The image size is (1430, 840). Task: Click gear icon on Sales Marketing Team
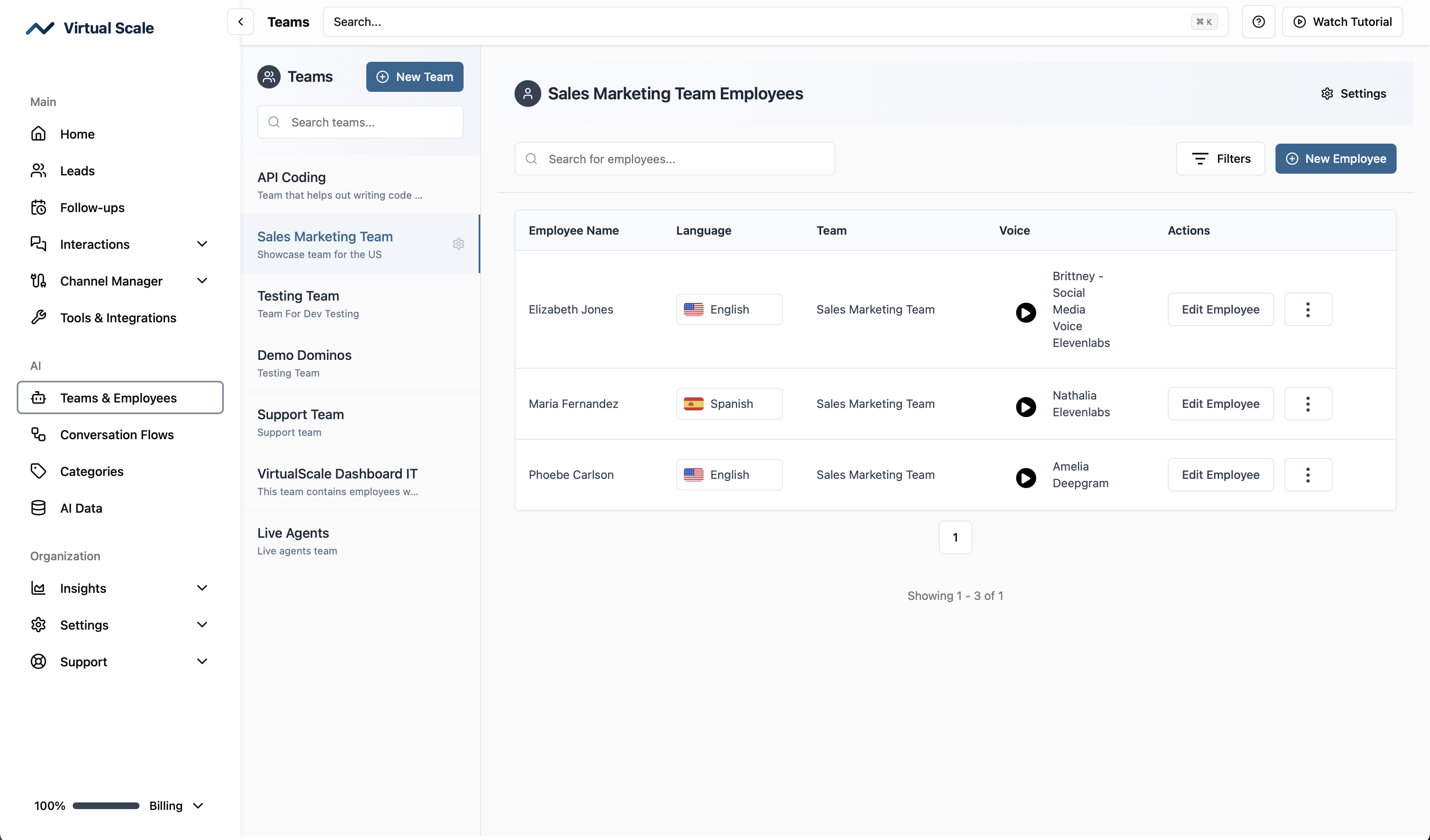tap(459, 244)
